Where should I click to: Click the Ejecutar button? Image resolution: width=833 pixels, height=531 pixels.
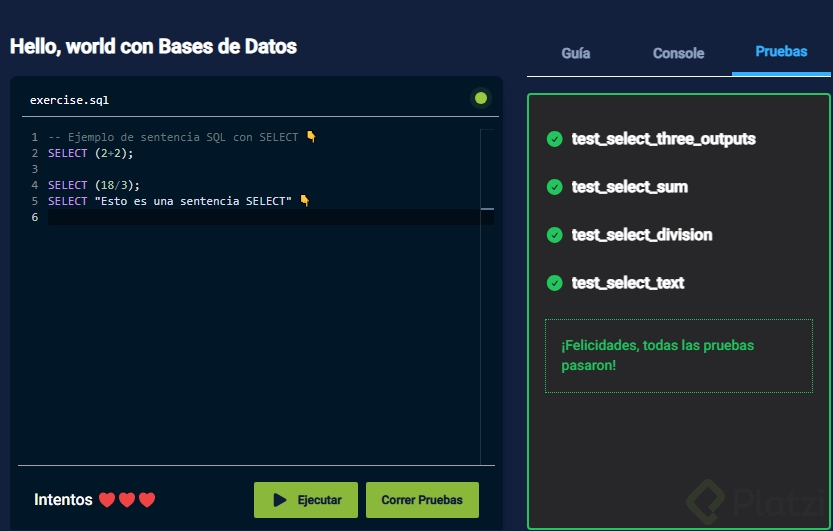(x=305, y=500)
